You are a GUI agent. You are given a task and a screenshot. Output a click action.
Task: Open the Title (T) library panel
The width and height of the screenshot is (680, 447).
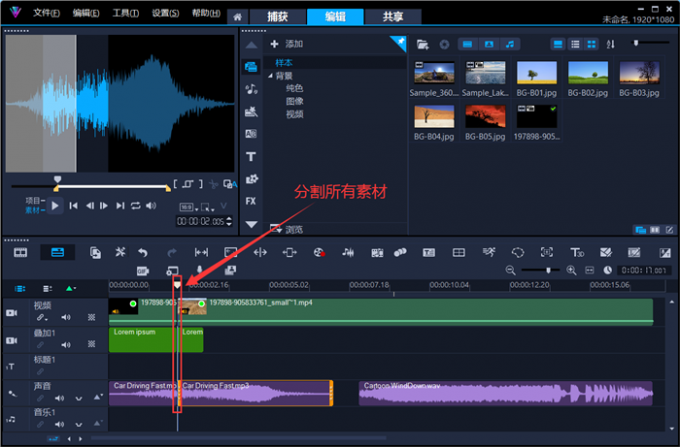click(x=251, y=156)
